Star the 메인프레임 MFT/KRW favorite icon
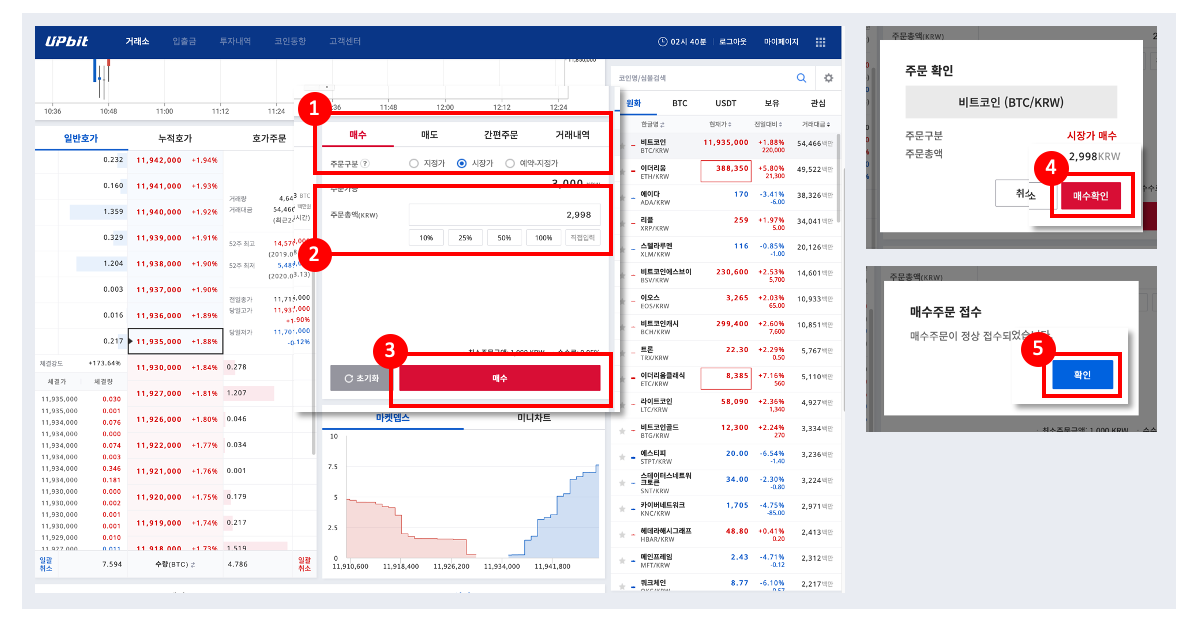 (x=623, y=561)
